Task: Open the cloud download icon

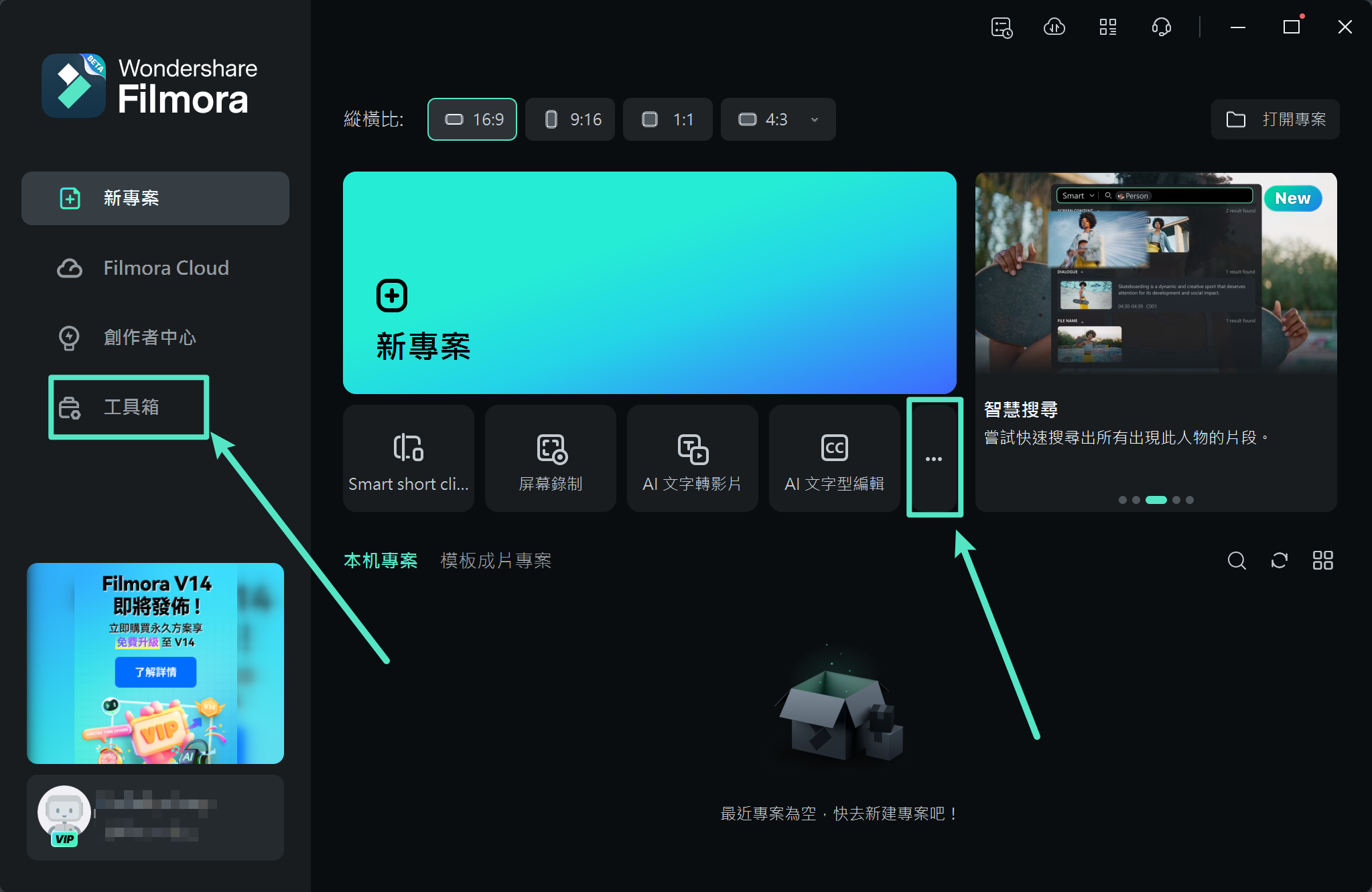Action: (1054, 27)
